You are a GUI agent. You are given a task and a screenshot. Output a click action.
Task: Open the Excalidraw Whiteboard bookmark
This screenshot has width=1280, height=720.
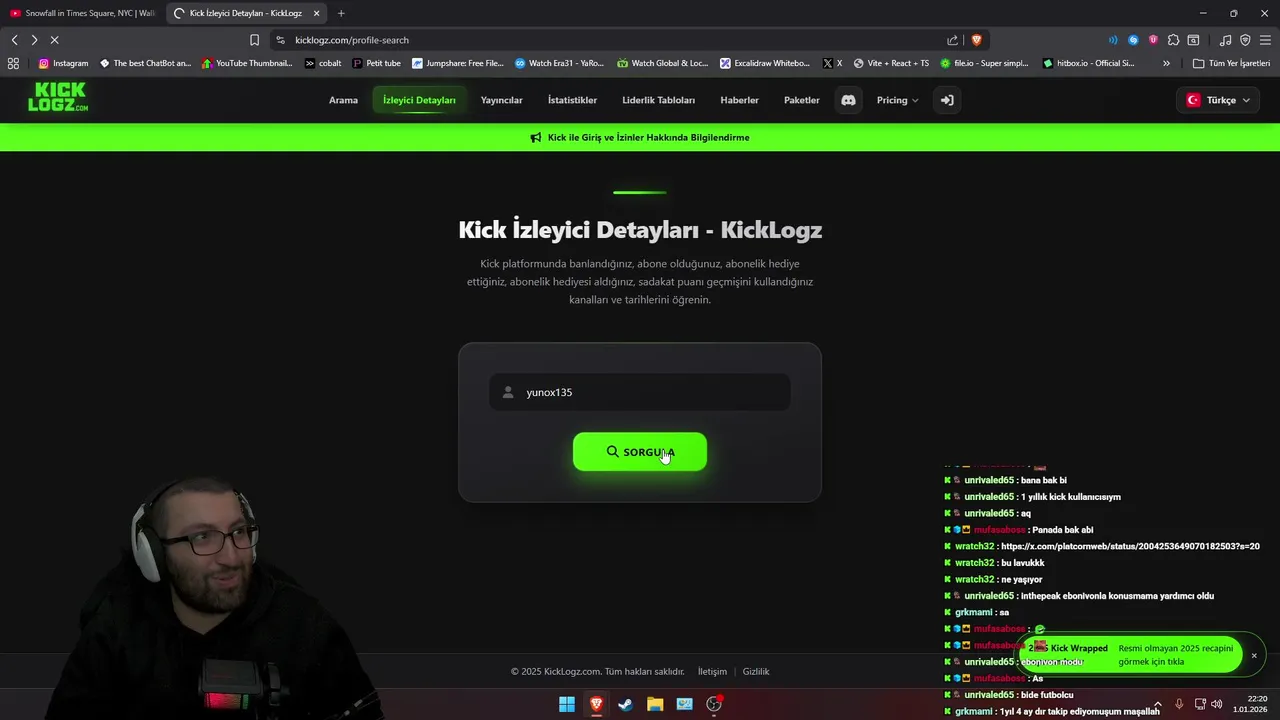click(x=765, y=63)
